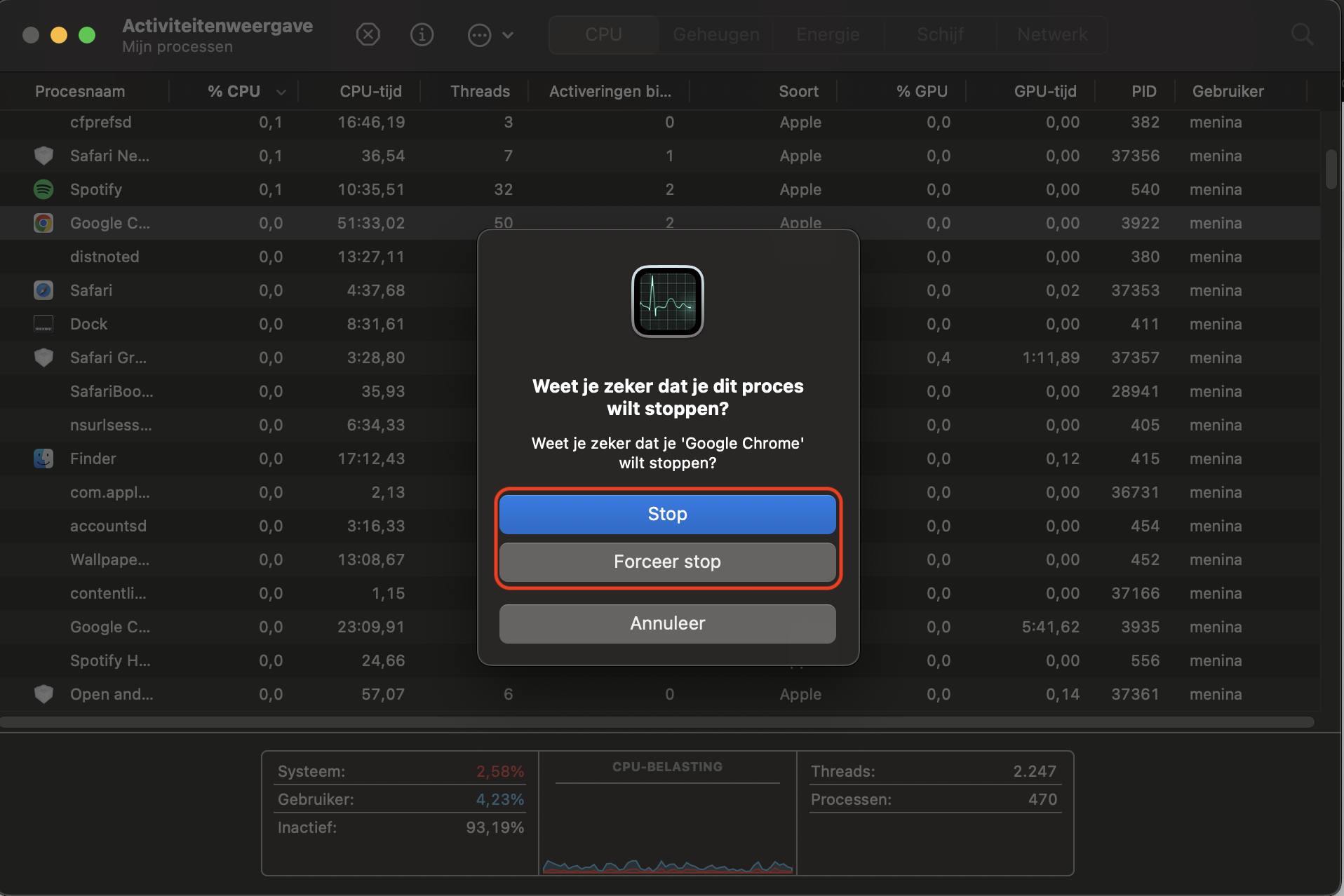Open the Energie tab

(x=828, y=34)
